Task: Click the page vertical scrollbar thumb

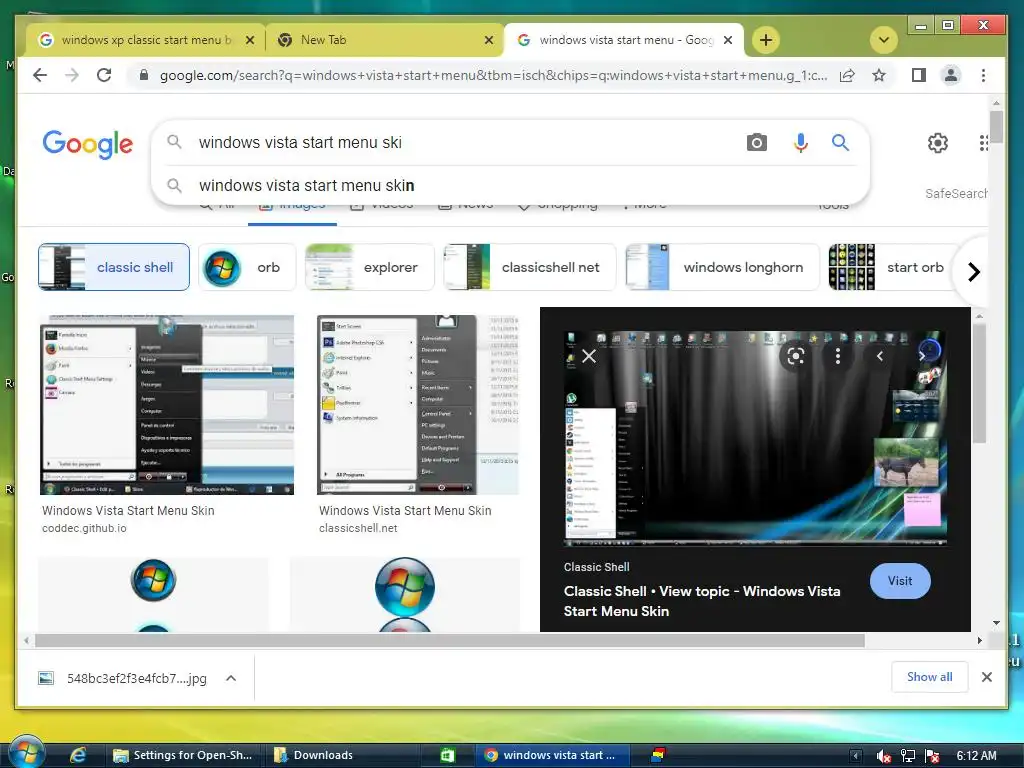Action: click(996, 127)
